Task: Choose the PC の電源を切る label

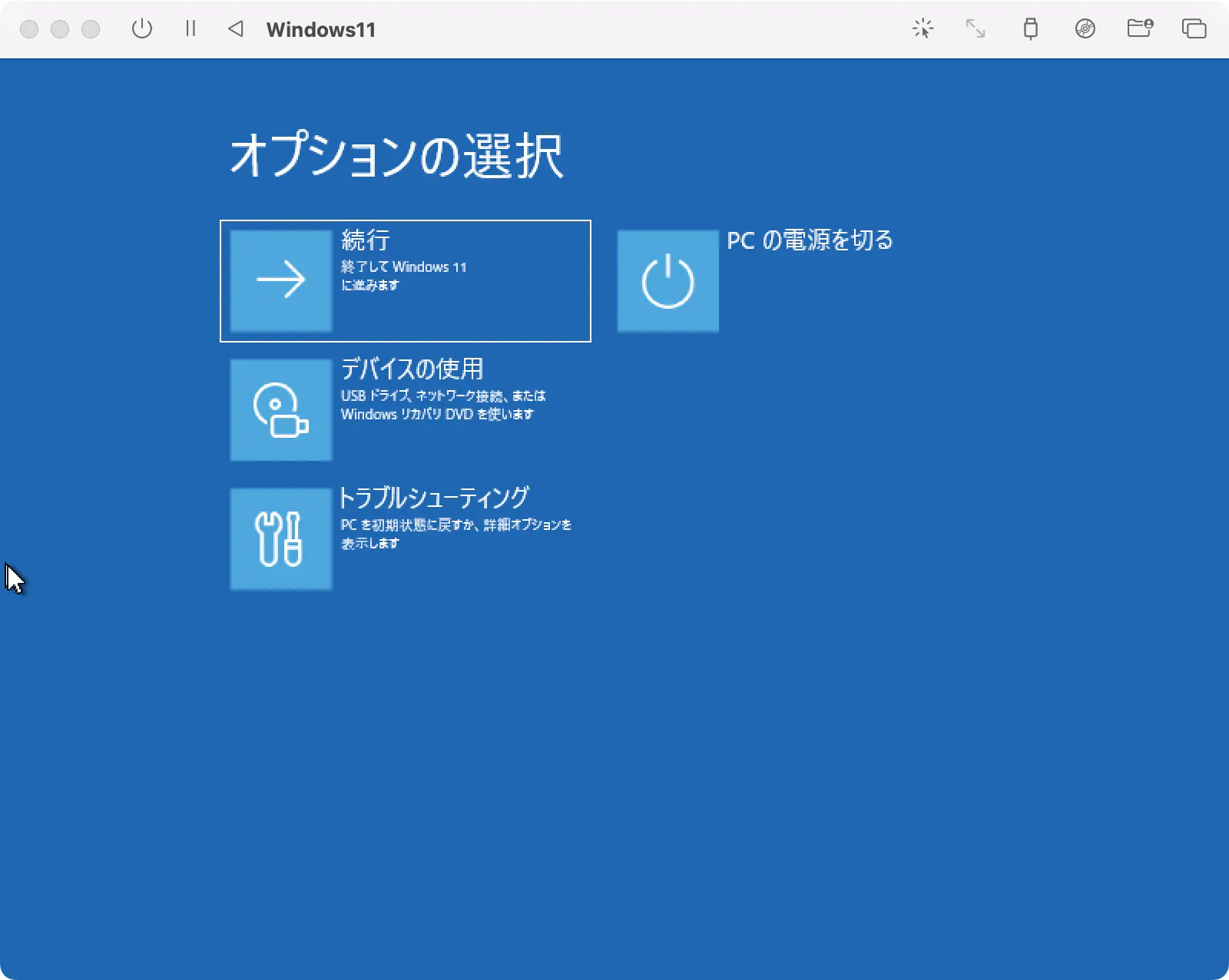Action: [810, 240]
